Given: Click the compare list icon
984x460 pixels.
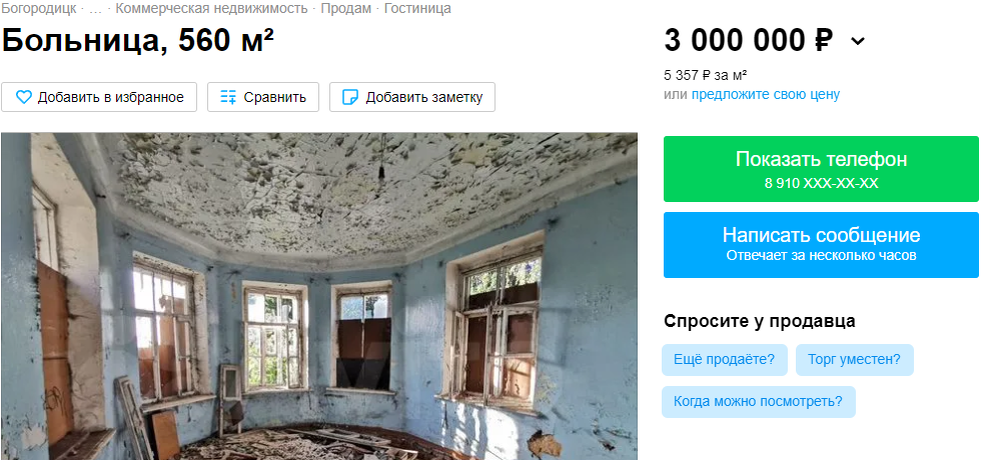Looking at the screenshot, I should (228, 97).
